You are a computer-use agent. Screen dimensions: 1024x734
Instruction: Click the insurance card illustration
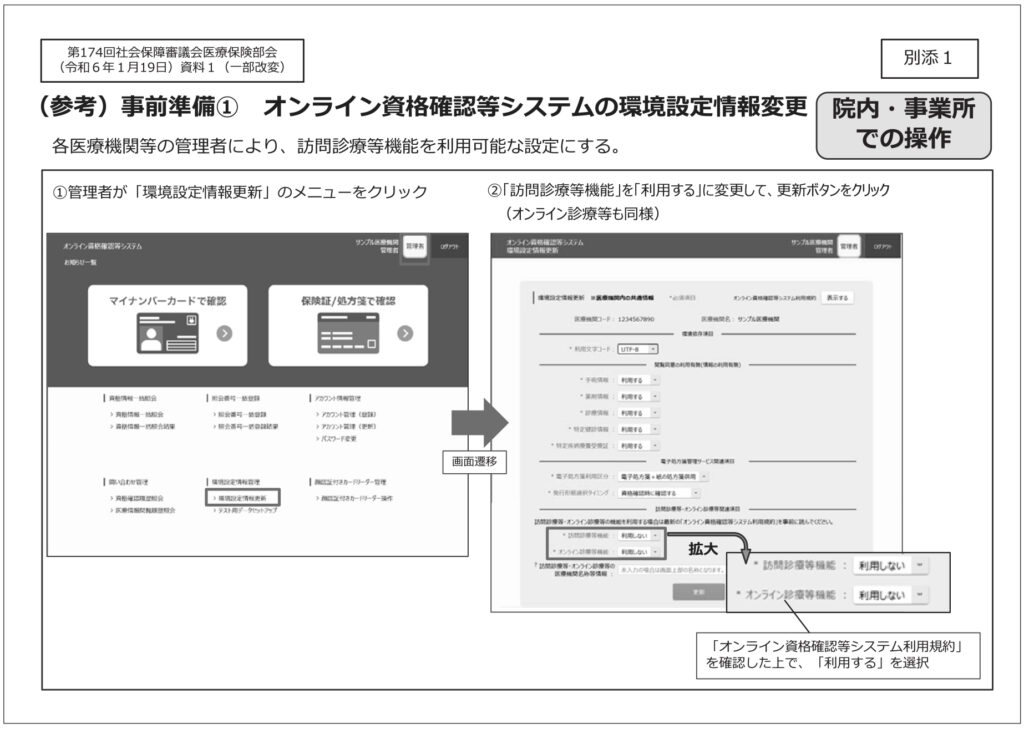click(x=348, y=334)
